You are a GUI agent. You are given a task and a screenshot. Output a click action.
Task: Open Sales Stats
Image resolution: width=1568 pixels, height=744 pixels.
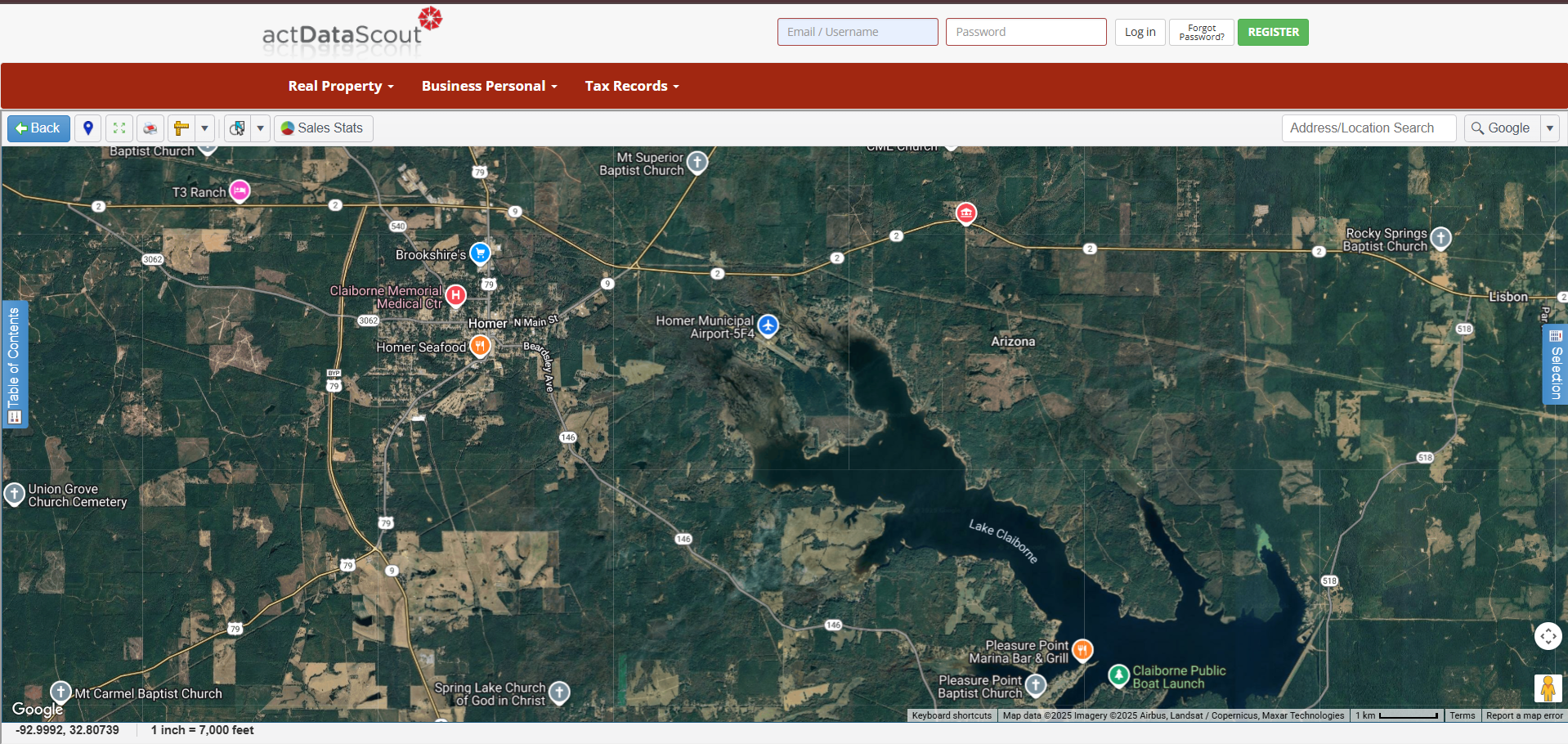(x=323, y=128)
